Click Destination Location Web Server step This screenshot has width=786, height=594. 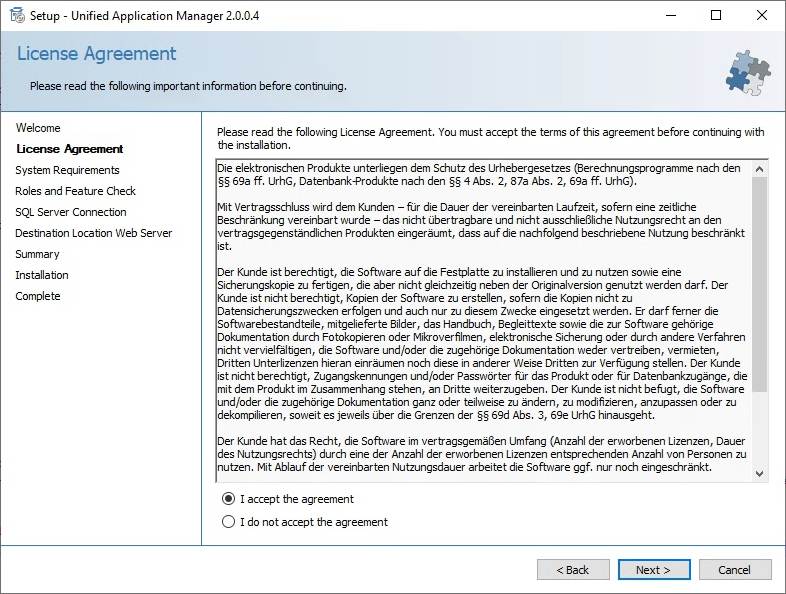(x=94, y=233)
